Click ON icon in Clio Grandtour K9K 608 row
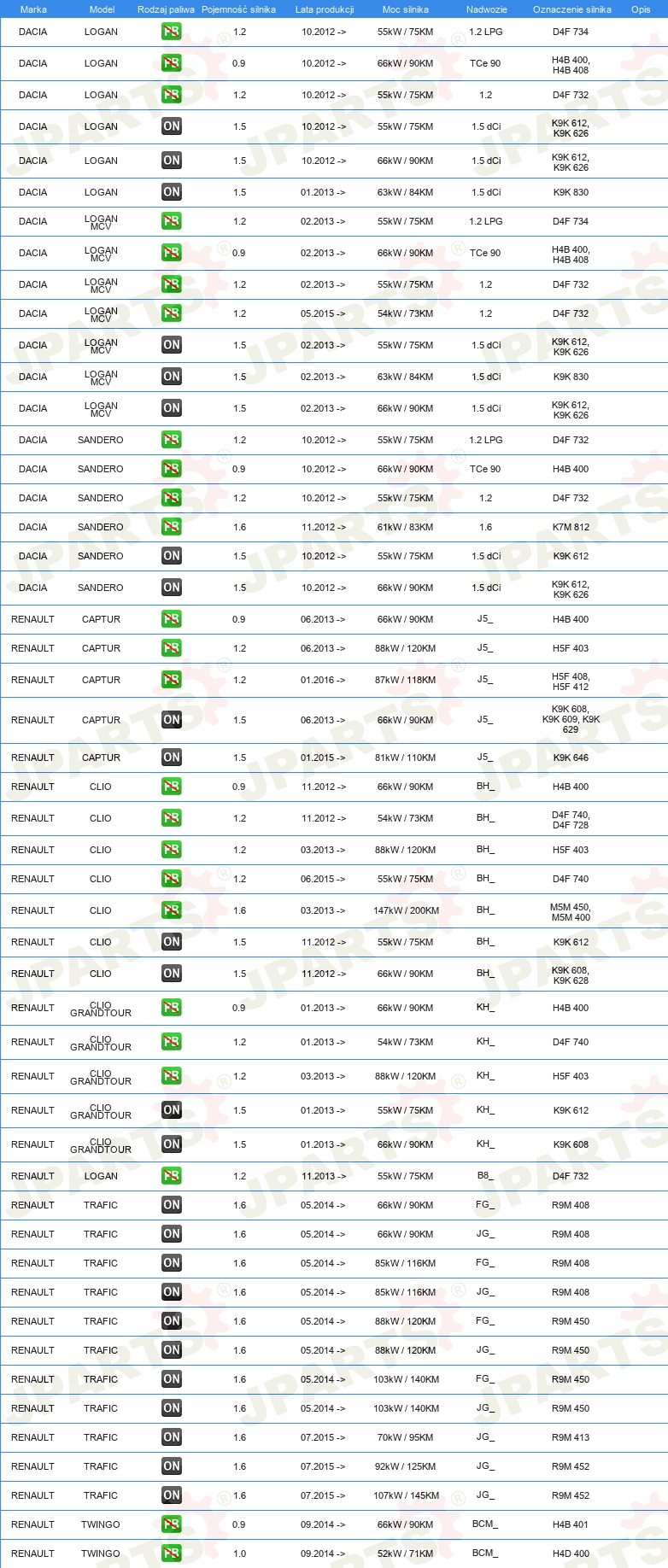The height and width of the screenshot is (1568, 668). coord(172,1144)
